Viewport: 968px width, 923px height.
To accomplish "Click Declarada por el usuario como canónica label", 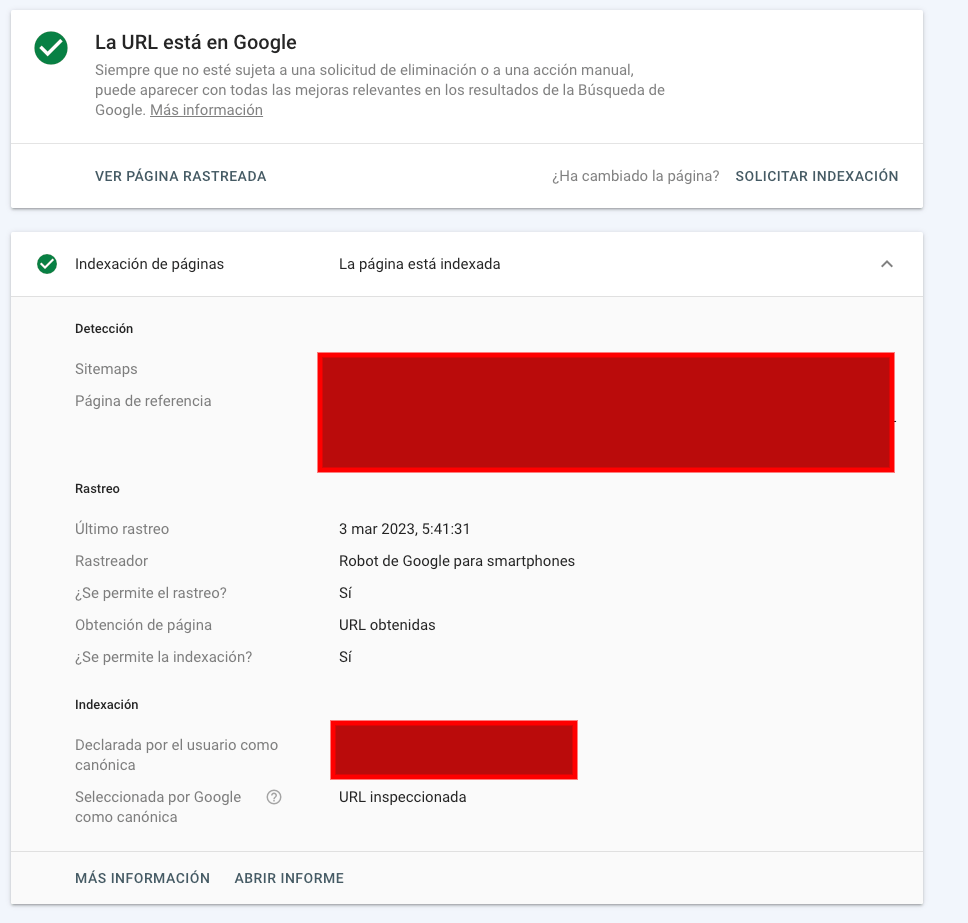I will [x=177, y=754].
